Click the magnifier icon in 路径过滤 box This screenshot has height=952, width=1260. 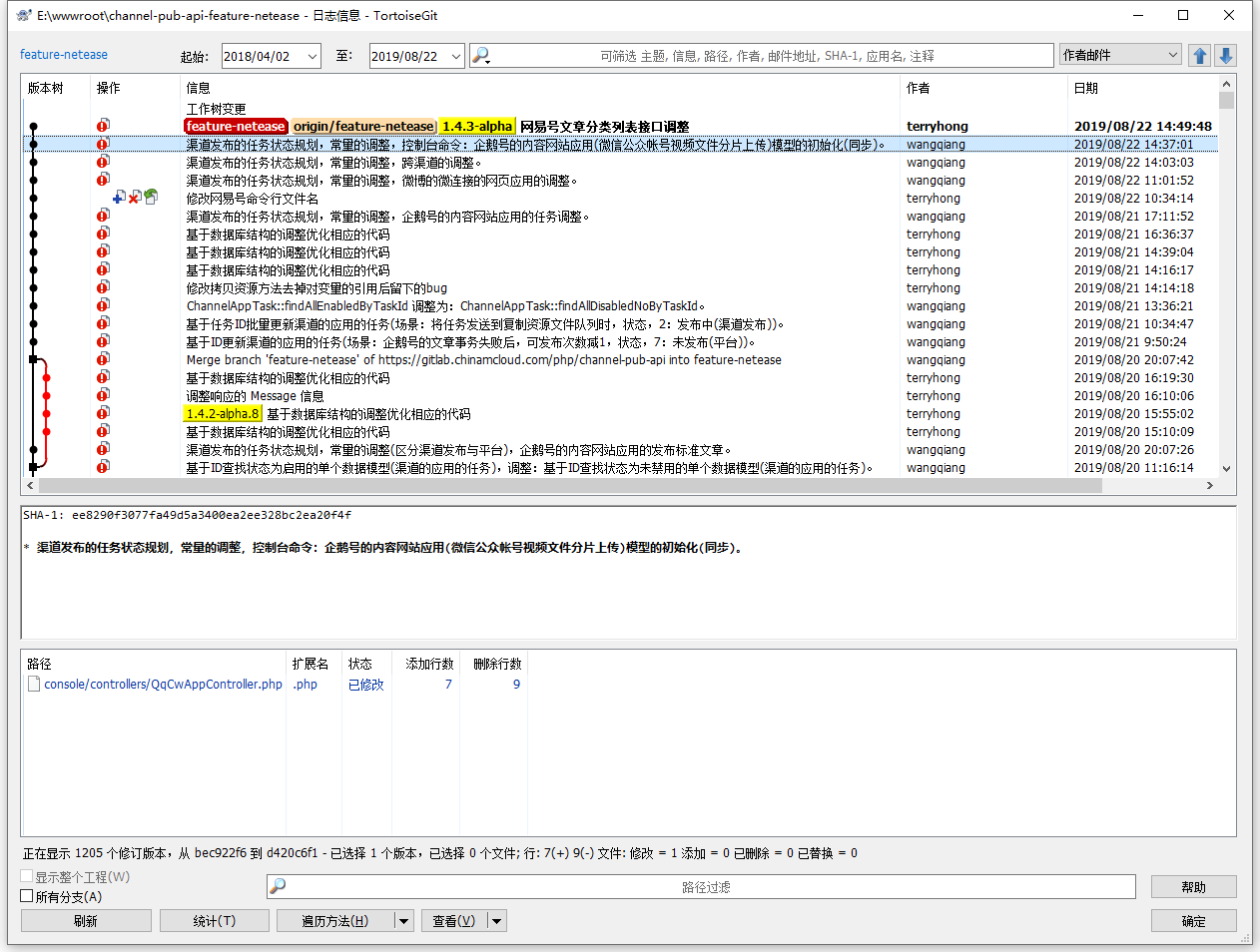pyautogui.click(x=279, y=886)
